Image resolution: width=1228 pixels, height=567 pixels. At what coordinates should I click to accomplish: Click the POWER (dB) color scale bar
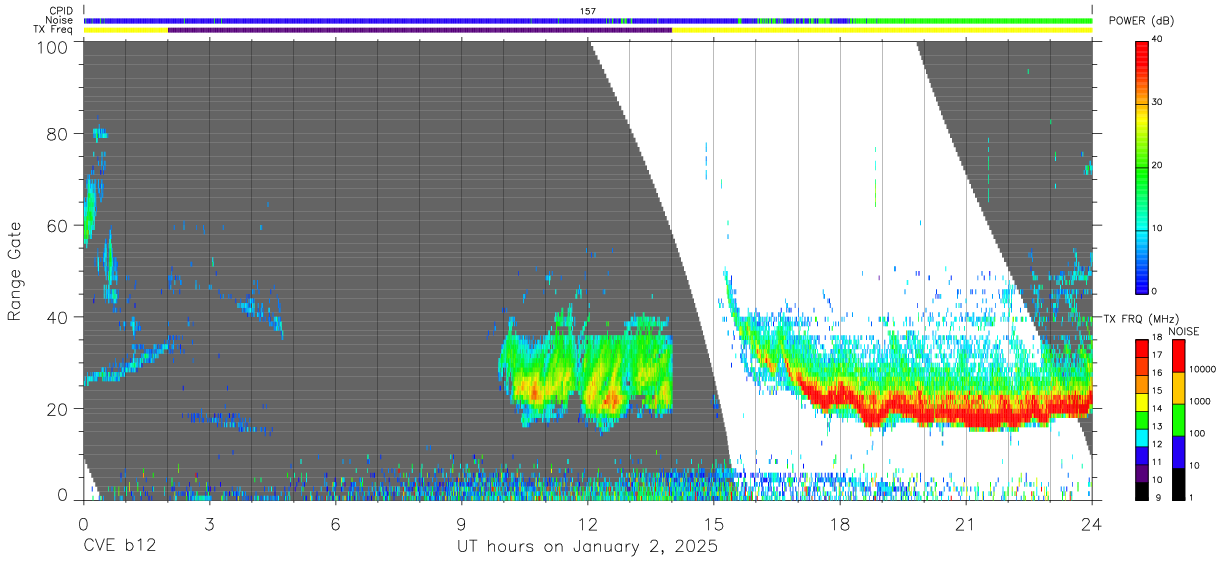(x=1141, y=166)
